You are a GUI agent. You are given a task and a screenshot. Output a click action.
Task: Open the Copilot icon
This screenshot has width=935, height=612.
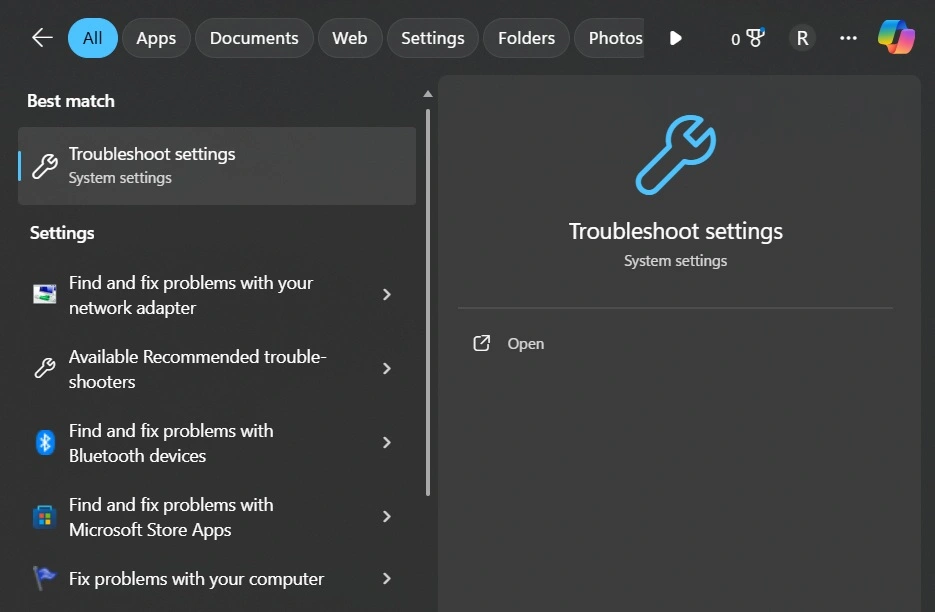pyautogui.click(x=896, y=38)
